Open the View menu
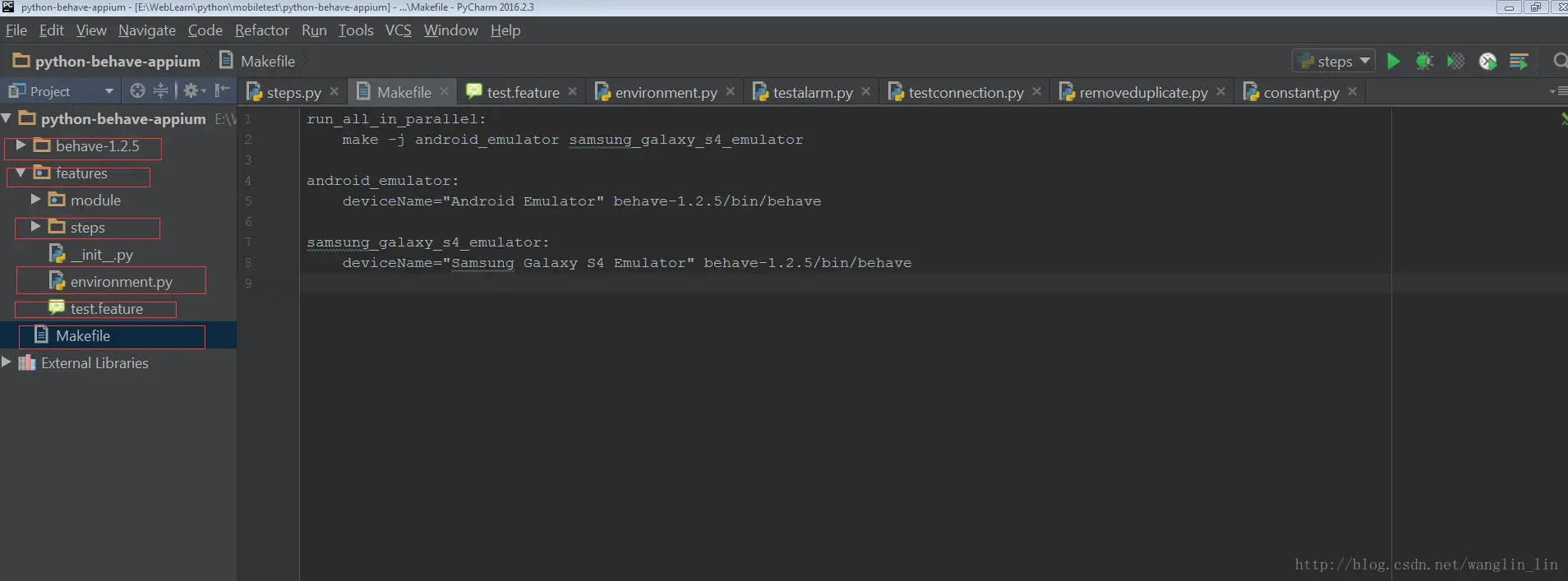This screenshot has width=1568, height=581. tap(91, 30)
